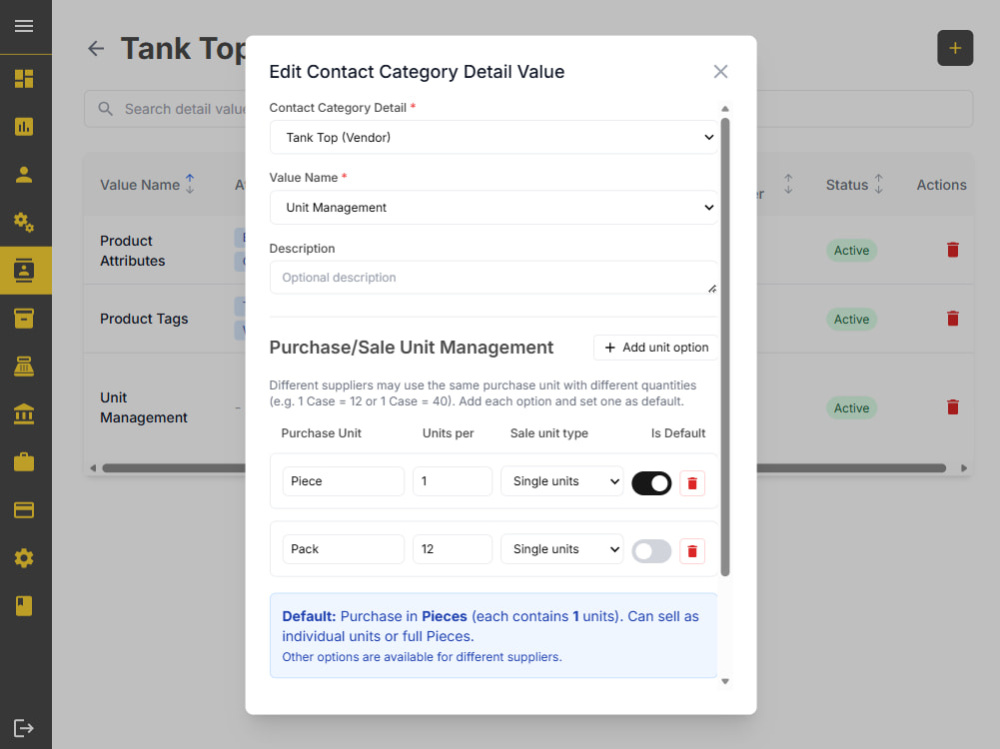Edit units per field showing 1
Screen dimensions: 1000x749
coord(452,481)
